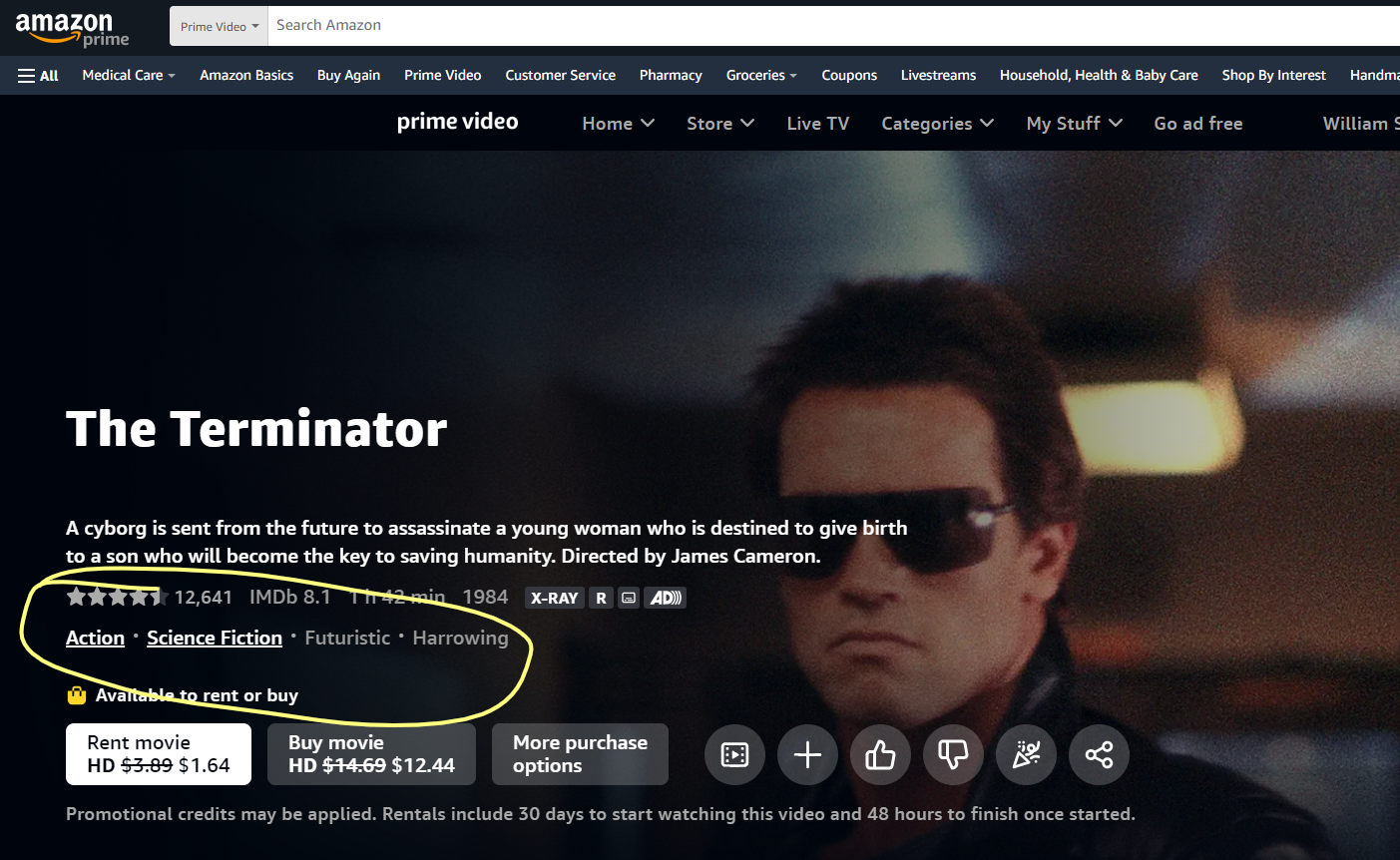Expand the Medical Care menu
1400x860 pixels.
click(129, 76)
